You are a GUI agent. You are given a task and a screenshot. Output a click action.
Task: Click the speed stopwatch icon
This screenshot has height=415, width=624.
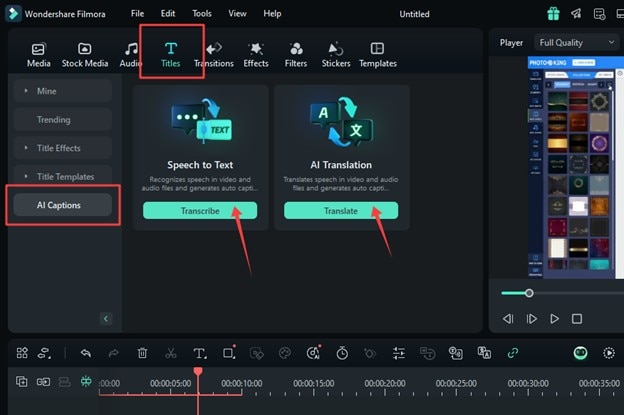click(x=342, y=353)
